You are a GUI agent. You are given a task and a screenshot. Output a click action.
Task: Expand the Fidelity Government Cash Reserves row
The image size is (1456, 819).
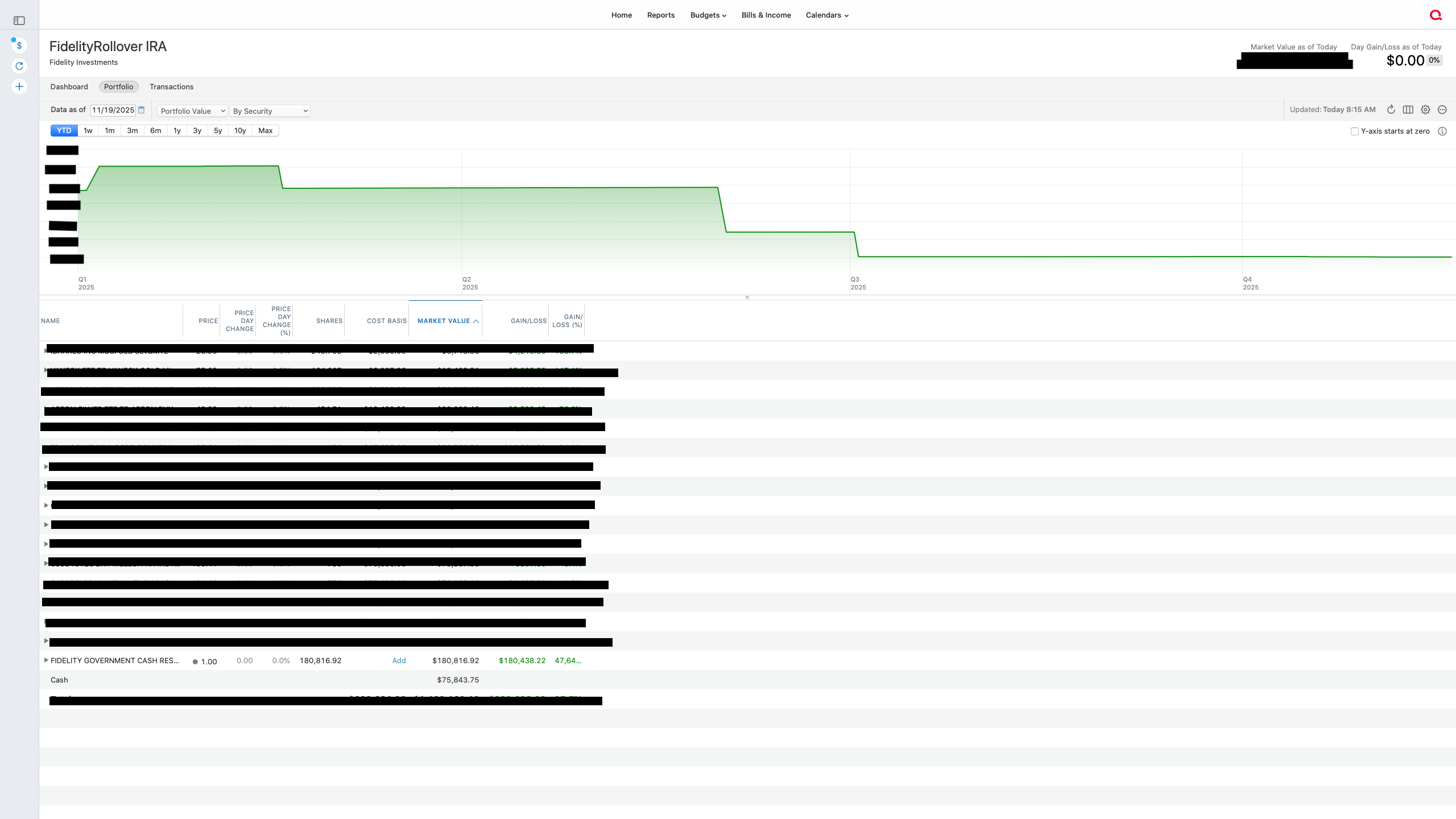[46, 660]
